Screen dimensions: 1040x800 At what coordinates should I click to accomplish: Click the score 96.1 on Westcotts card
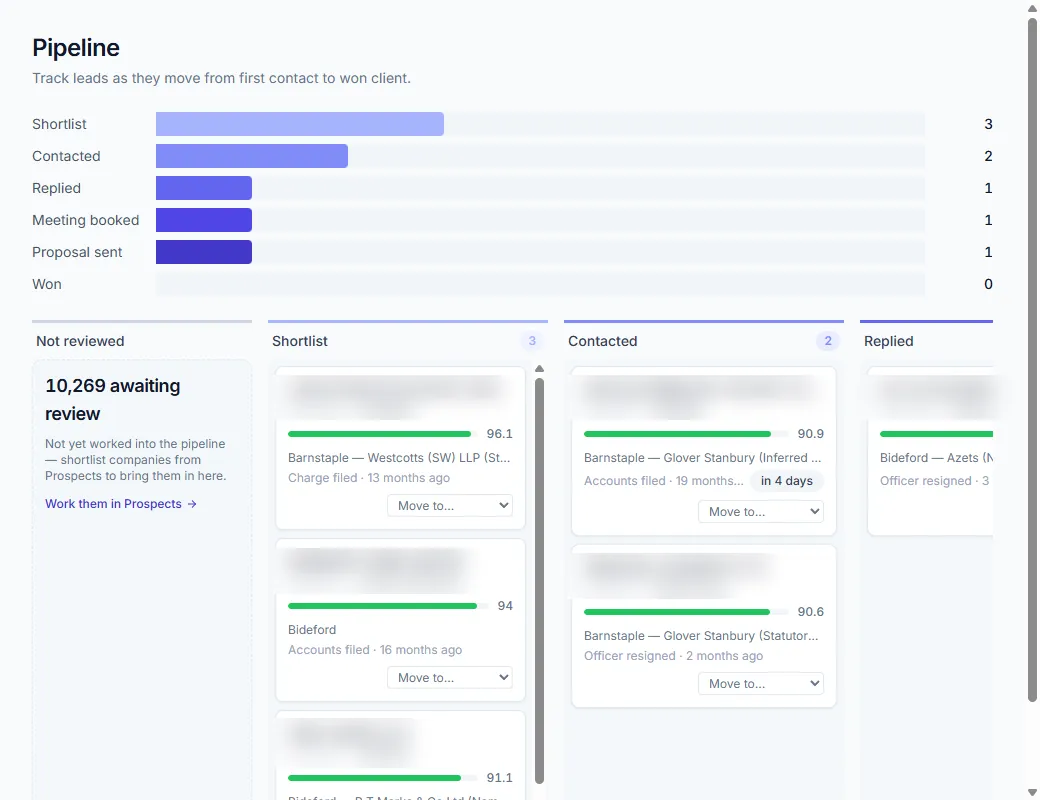(x=499, y=434)
